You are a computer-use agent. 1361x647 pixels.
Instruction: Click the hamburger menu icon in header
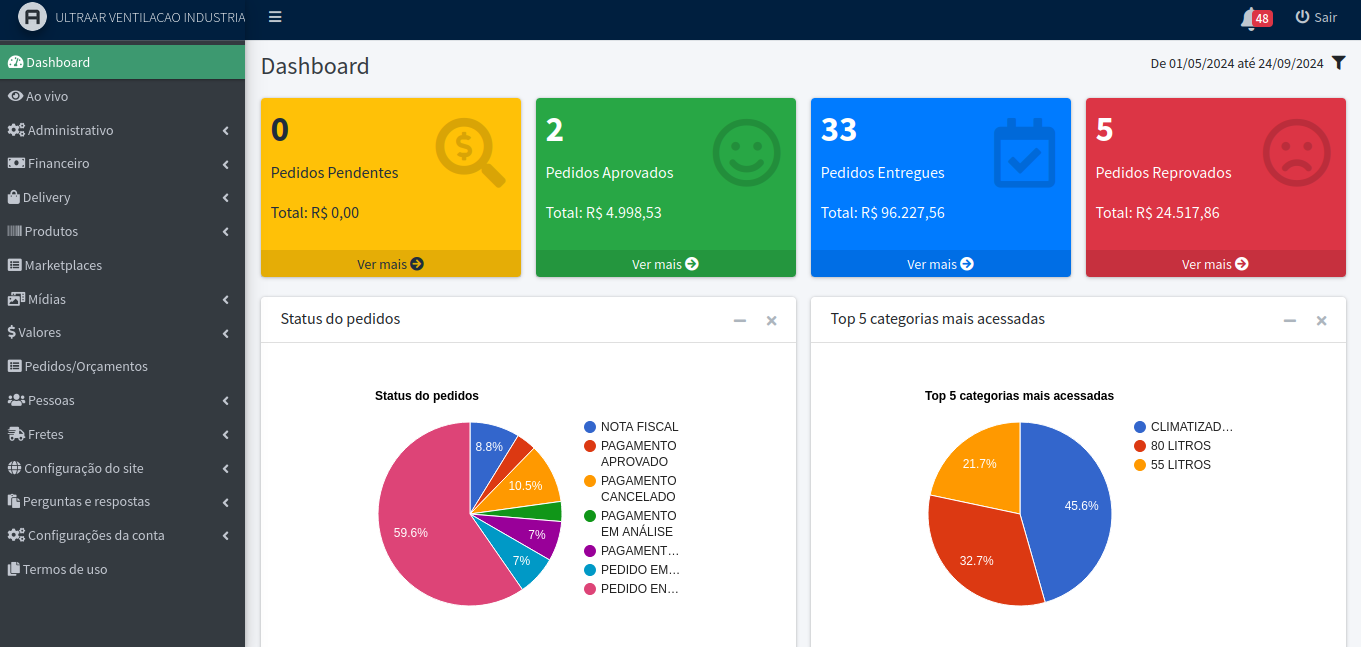275,17
